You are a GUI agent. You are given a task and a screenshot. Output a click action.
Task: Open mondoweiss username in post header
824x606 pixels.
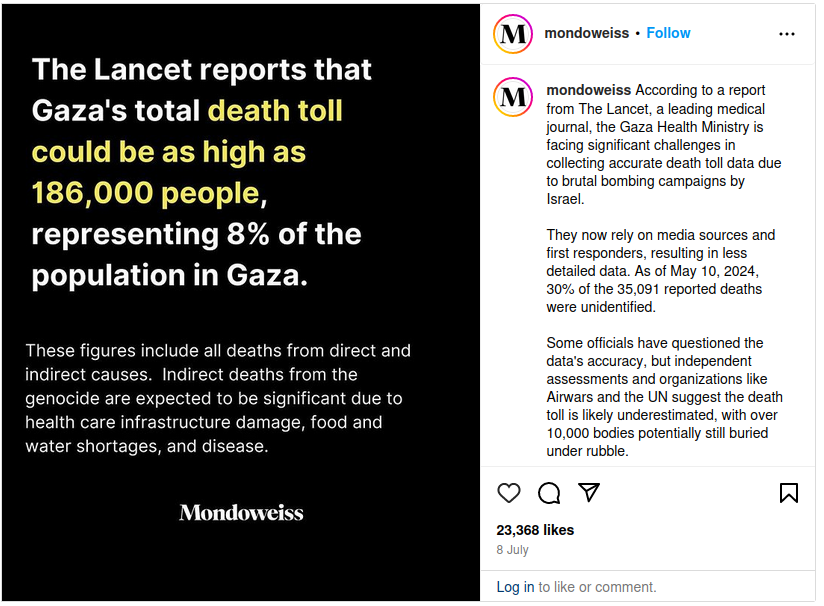click(x=586, y=33)
